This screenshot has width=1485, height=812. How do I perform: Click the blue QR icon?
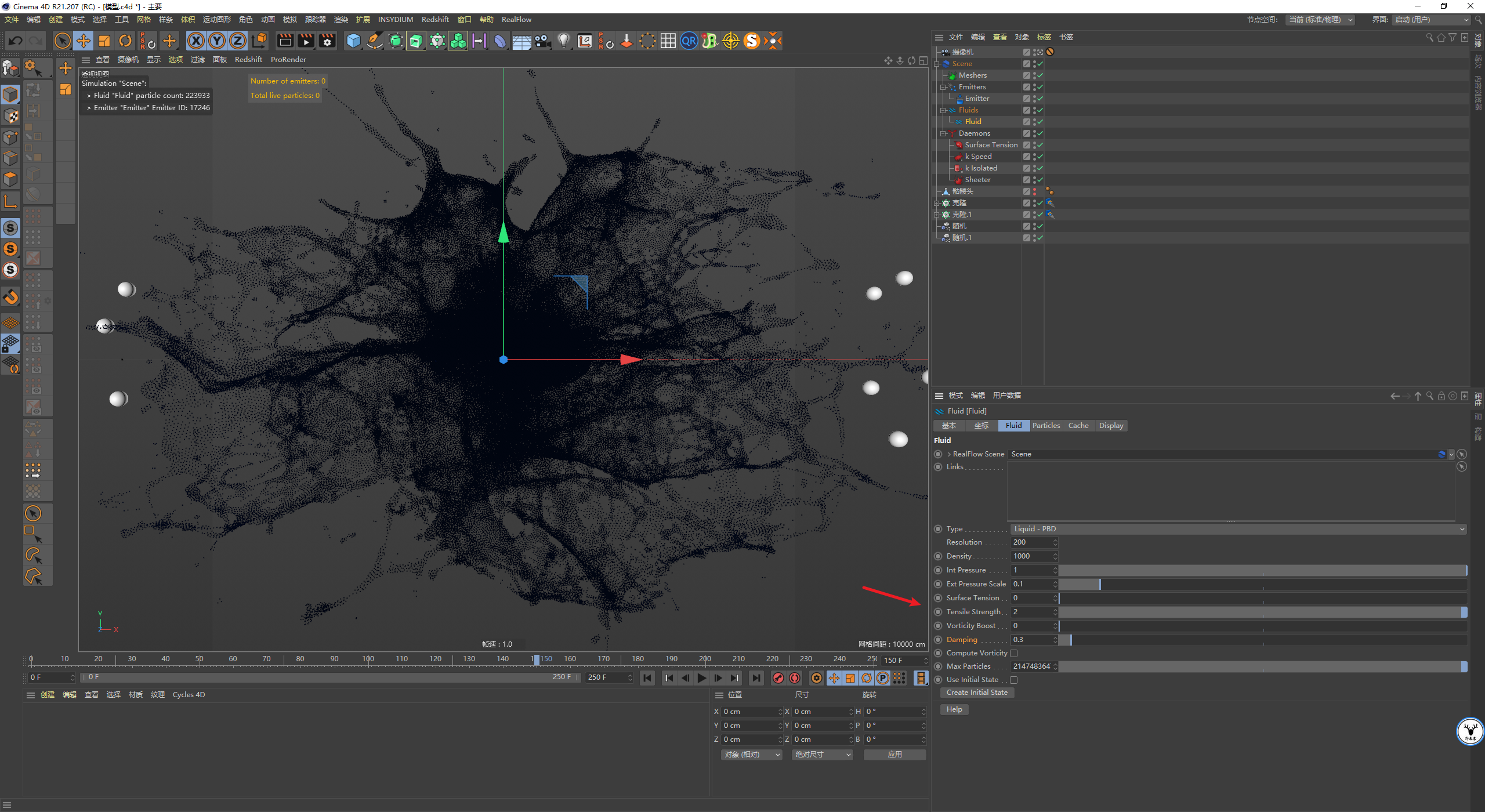(x=689, y=41)
